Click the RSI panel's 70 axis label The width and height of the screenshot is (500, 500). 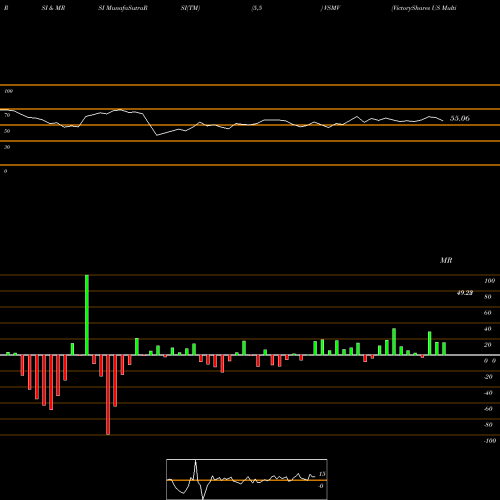7,115
